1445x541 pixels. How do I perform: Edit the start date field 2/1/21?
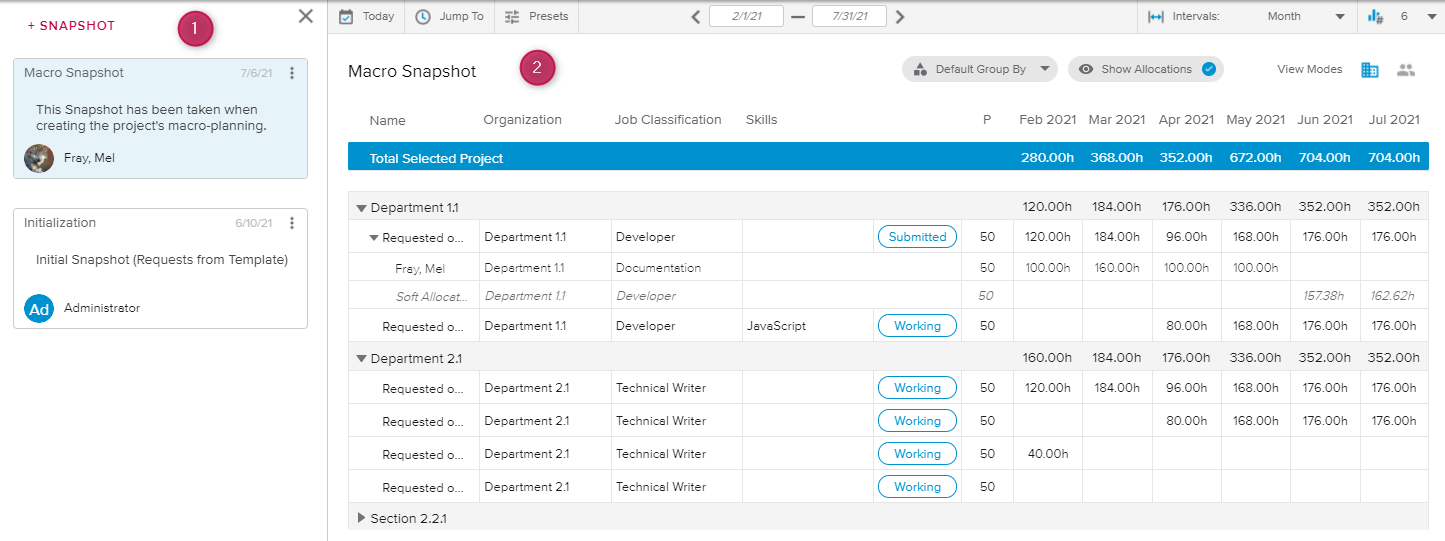point(745,17)
